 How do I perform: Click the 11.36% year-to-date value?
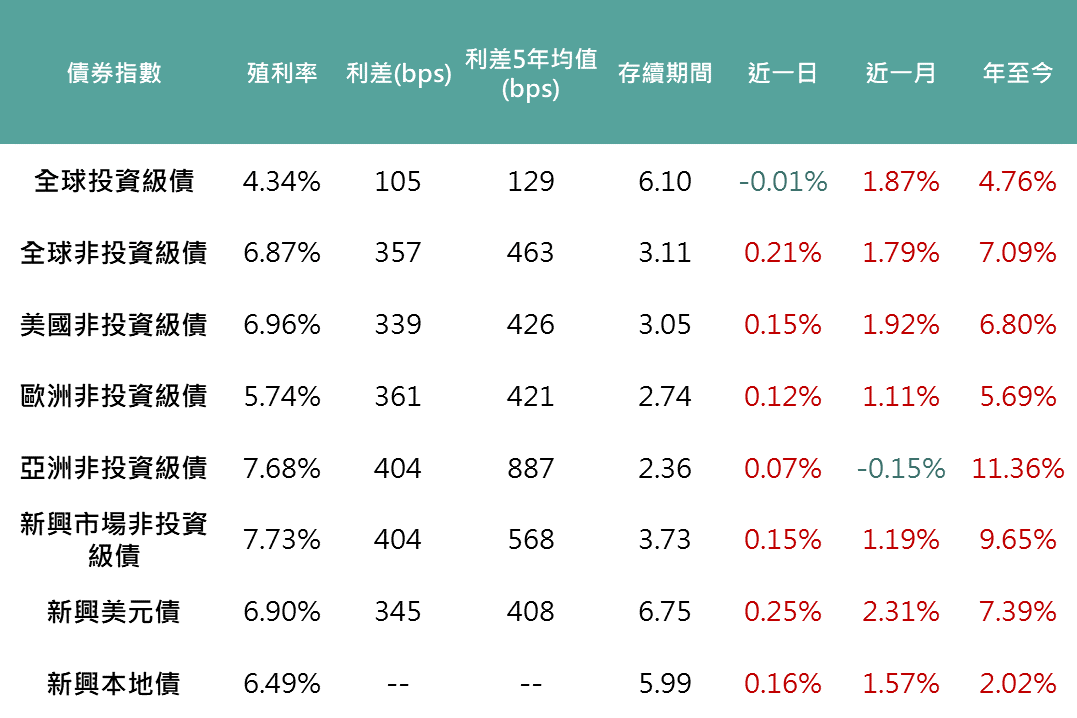(1018, 468)
